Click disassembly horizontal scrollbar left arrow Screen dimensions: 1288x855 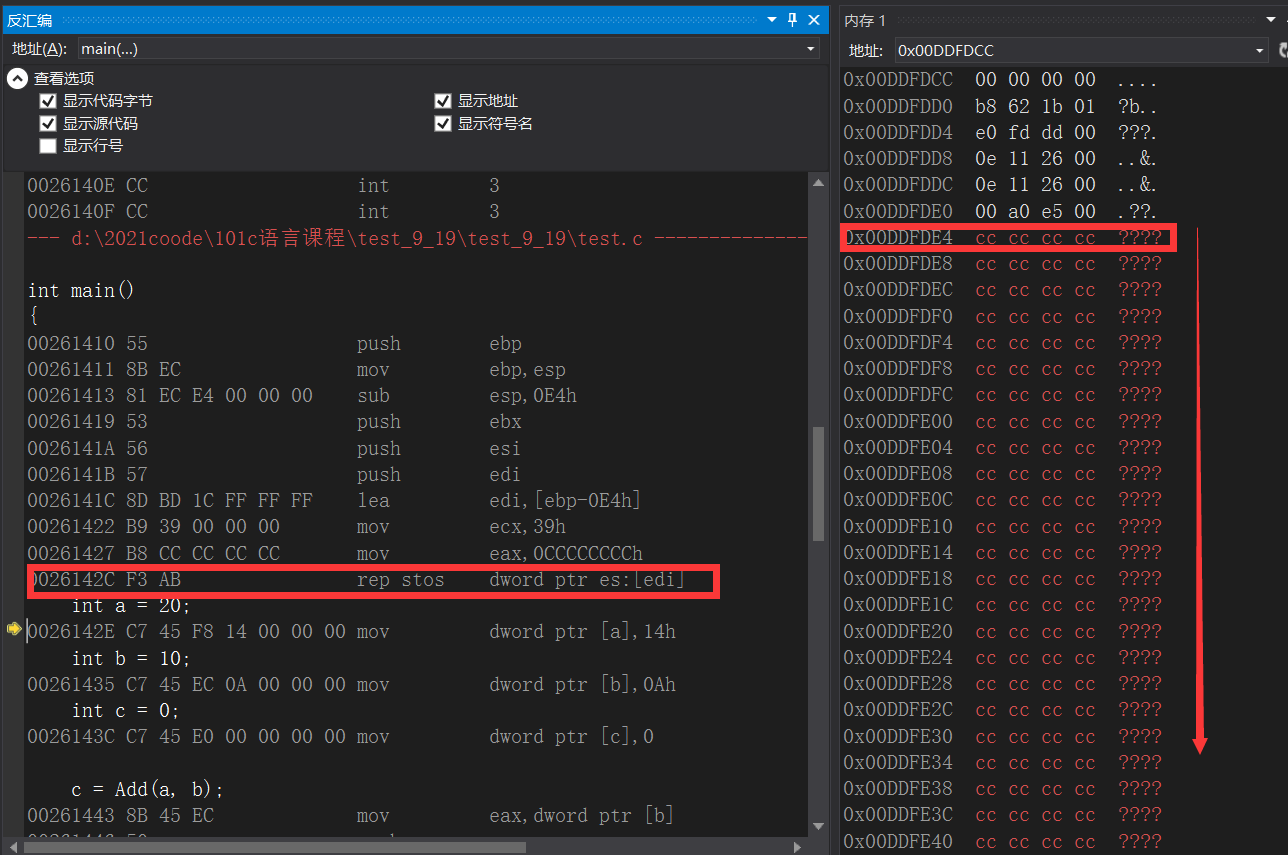tap(15, 846)
